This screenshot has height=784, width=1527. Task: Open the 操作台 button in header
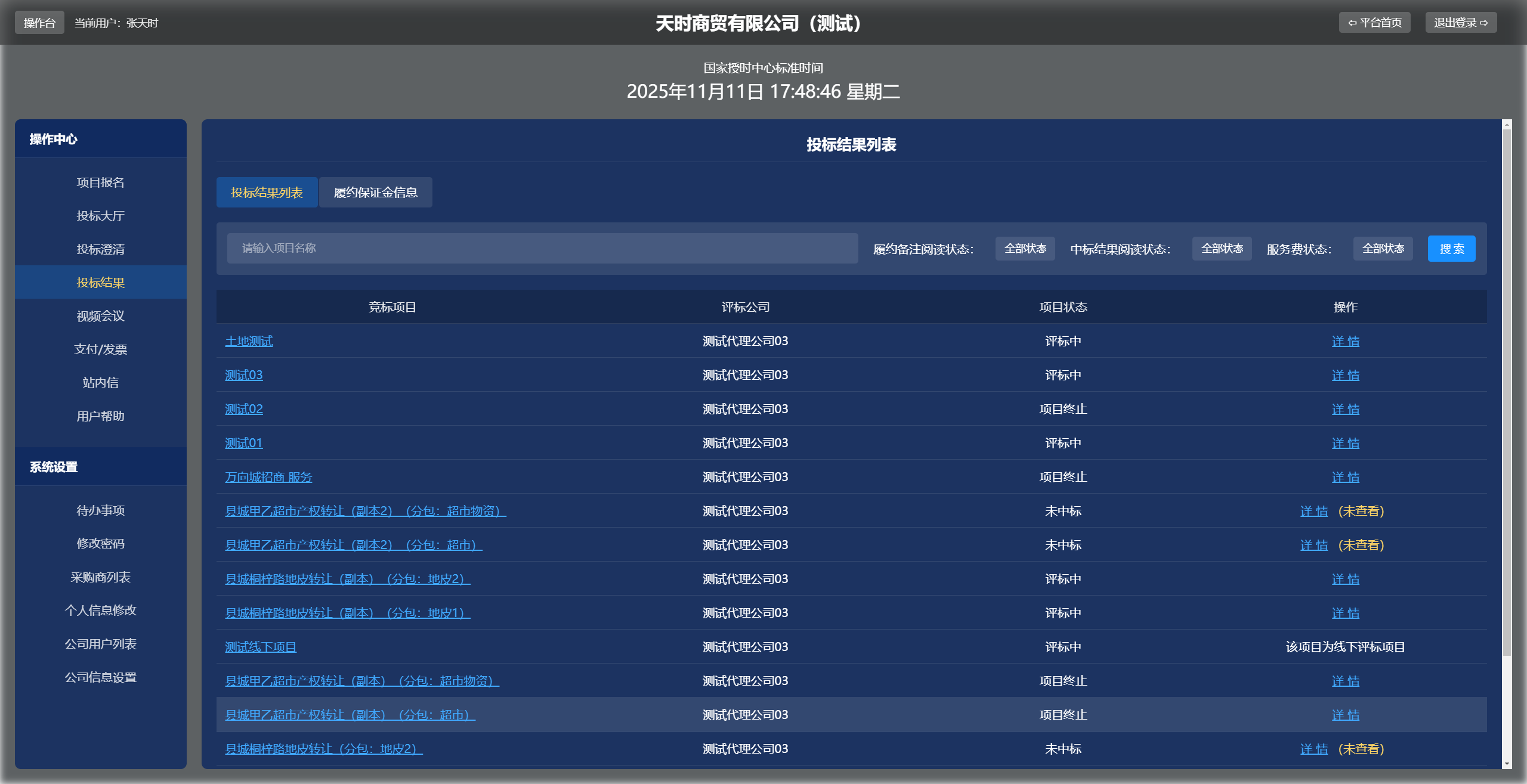click(39, 23)
